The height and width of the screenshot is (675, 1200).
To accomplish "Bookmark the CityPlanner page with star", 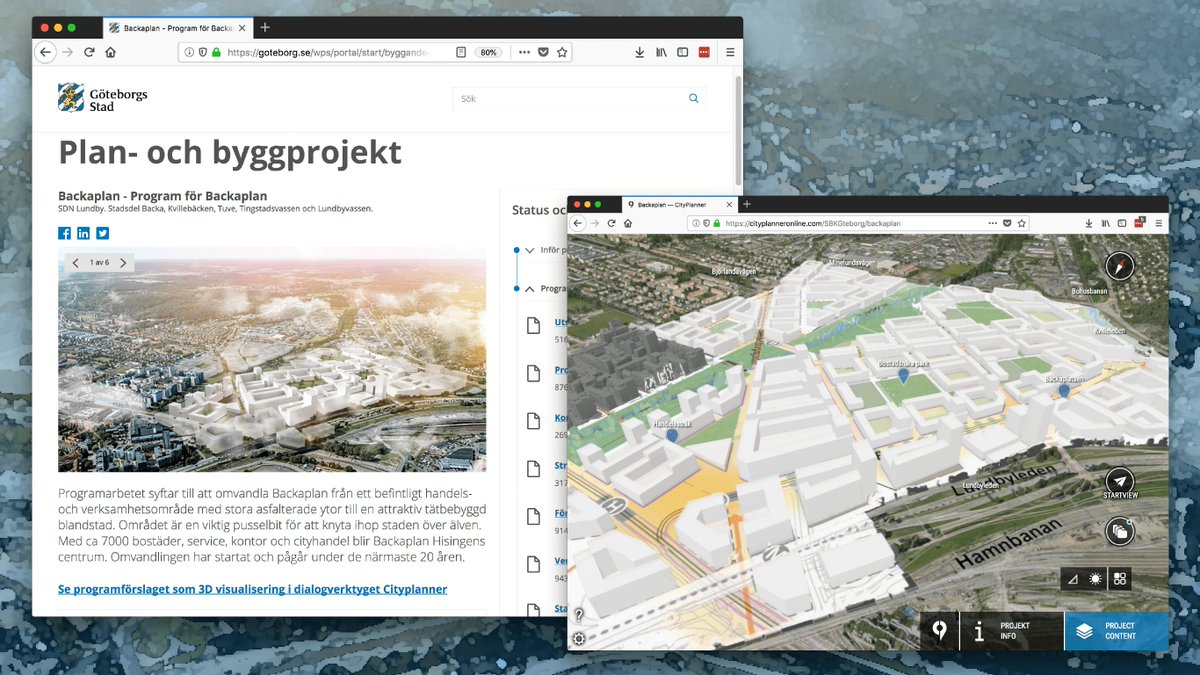I will tap(1022, 223).
